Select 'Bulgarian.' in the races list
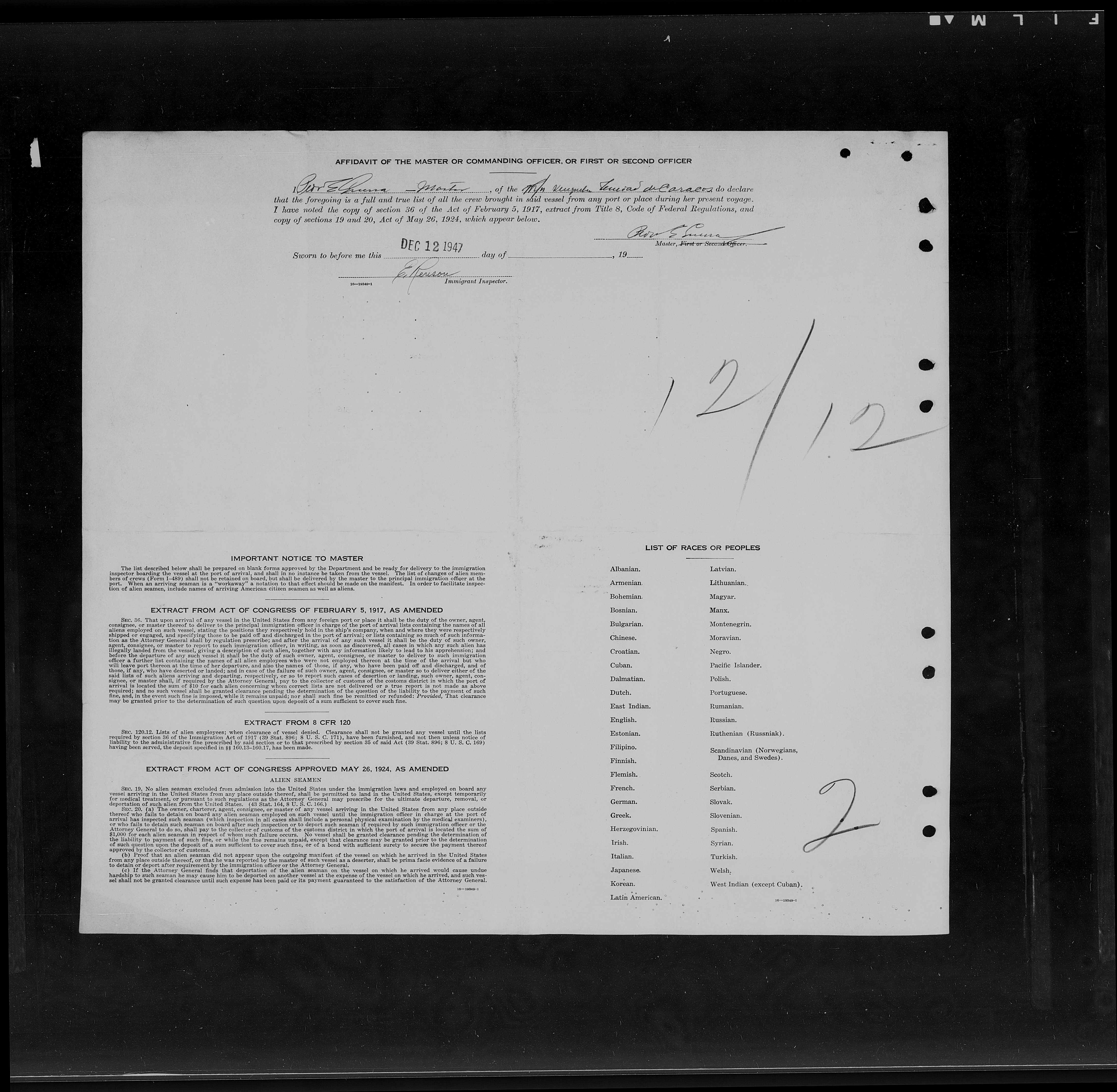1117x1092 pixels. pos(627,624)
